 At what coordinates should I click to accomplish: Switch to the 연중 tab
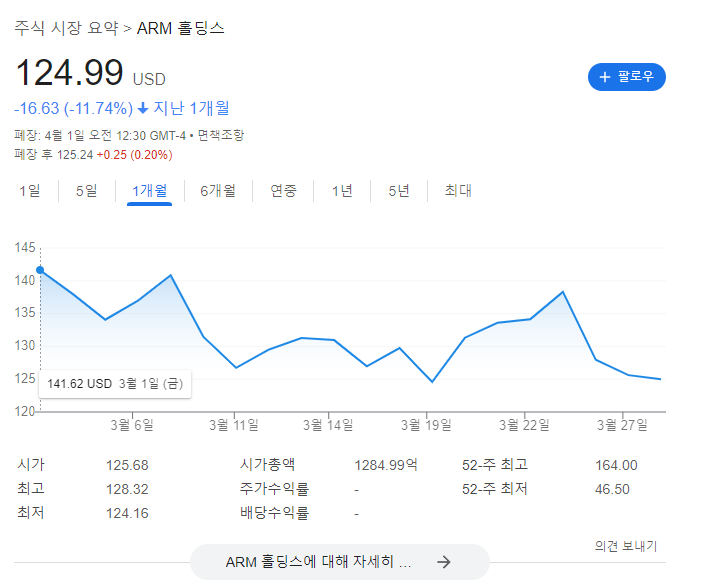point(283,191)
